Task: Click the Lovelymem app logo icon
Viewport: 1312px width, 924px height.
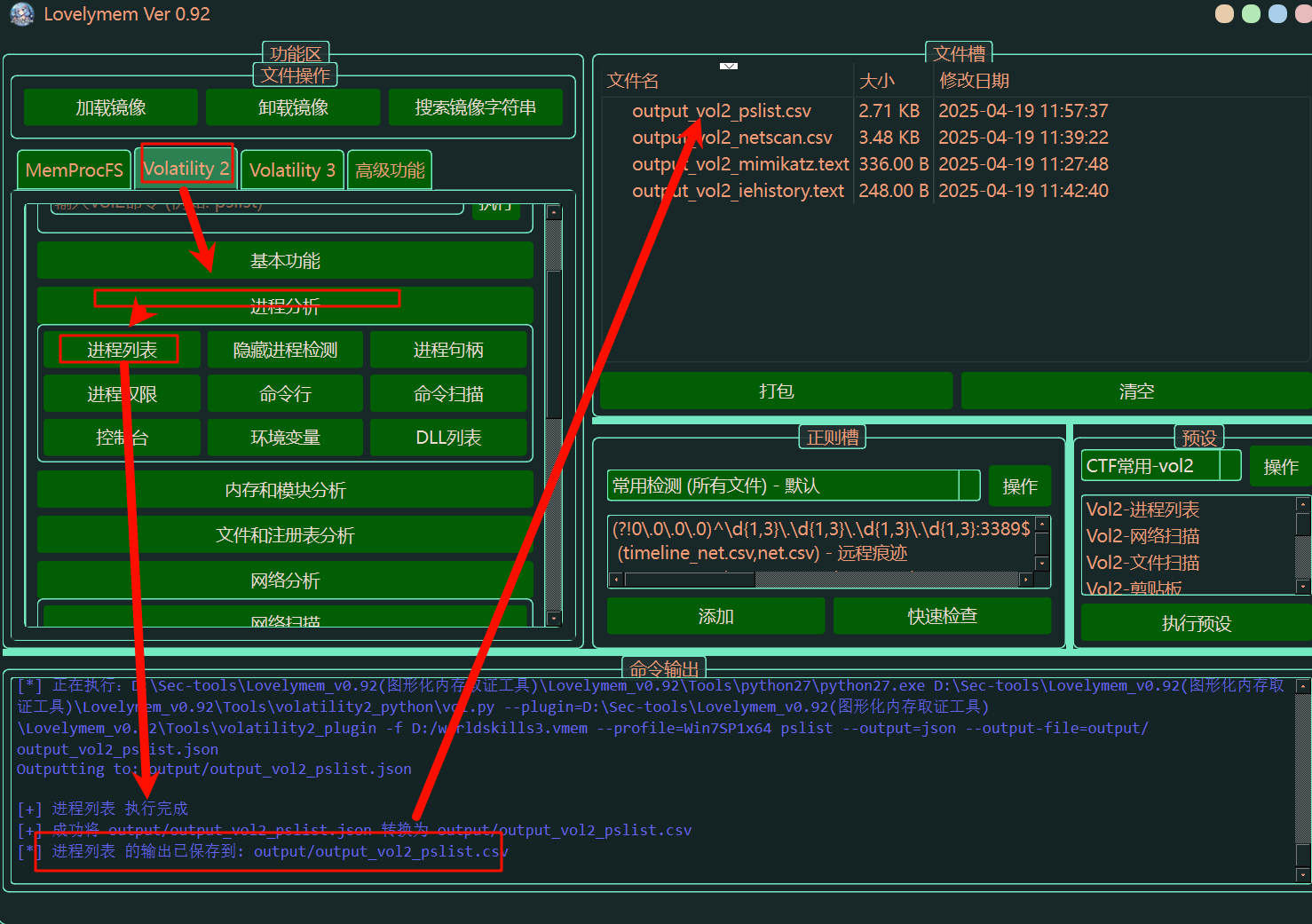Action: click(21, 14)
